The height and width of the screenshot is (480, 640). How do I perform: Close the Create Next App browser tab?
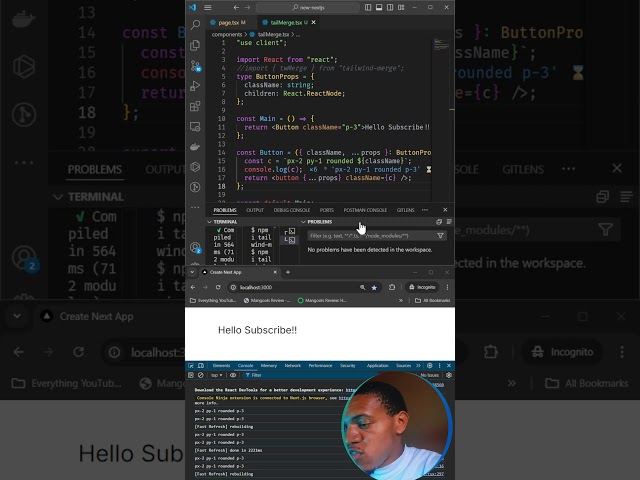275,272
